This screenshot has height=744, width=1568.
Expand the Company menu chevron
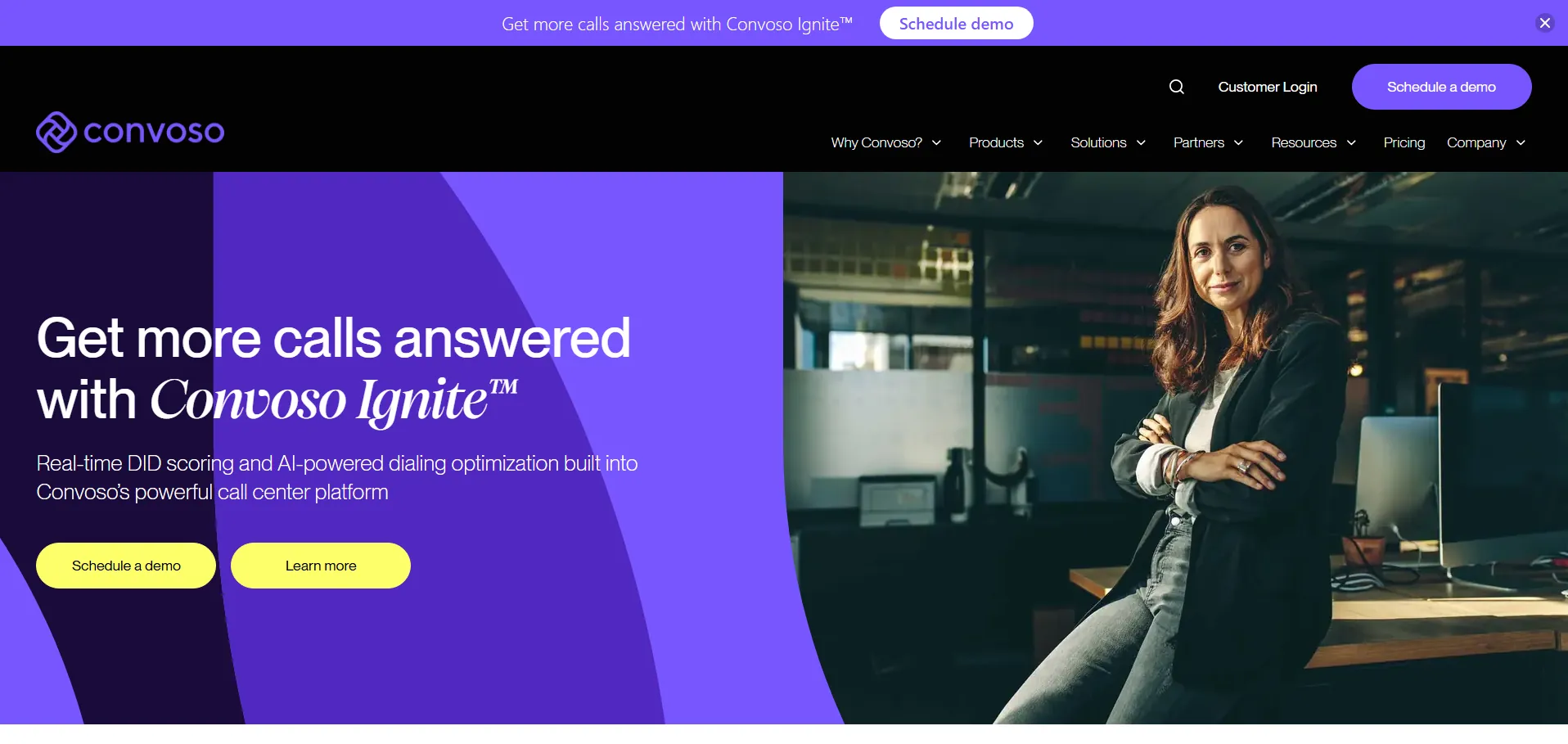click(x=1521, y=142)
